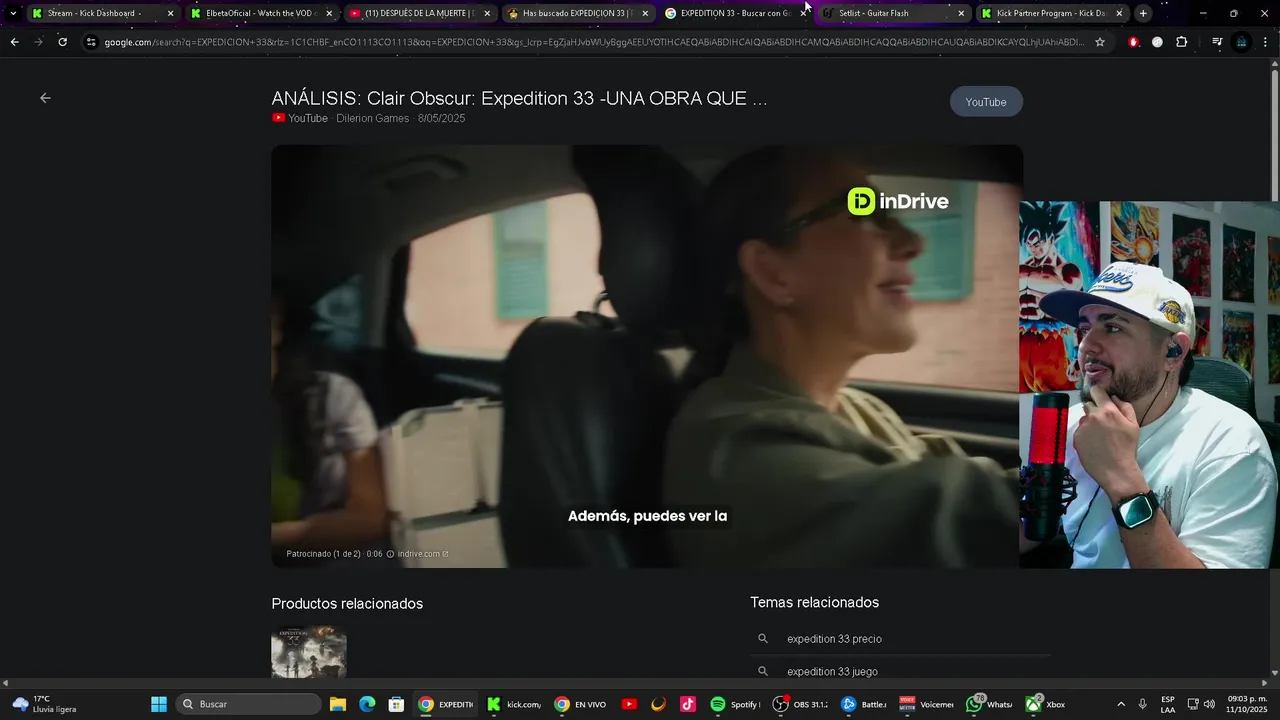Close the Setlist - Guitar Flash tab
1280x720 pixels.
click(x=961, y=13)
